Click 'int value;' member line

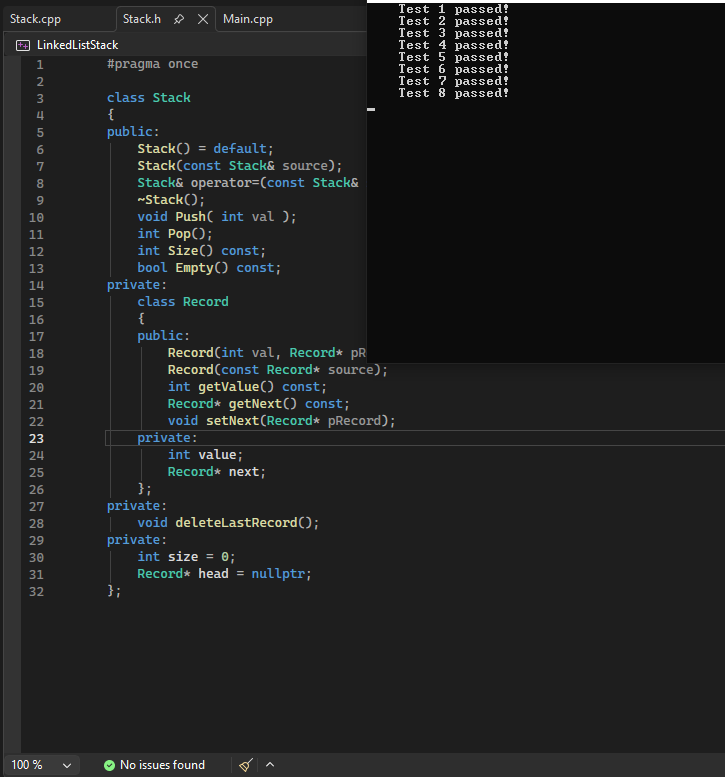click(205, 455)
